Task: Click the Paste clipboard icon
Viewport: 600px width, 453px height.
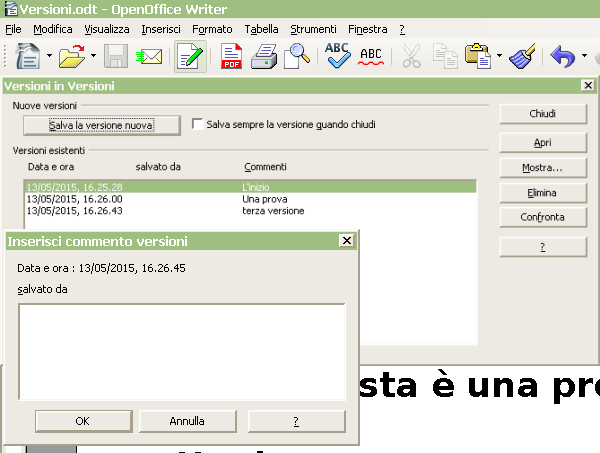Action: (478, 56)
